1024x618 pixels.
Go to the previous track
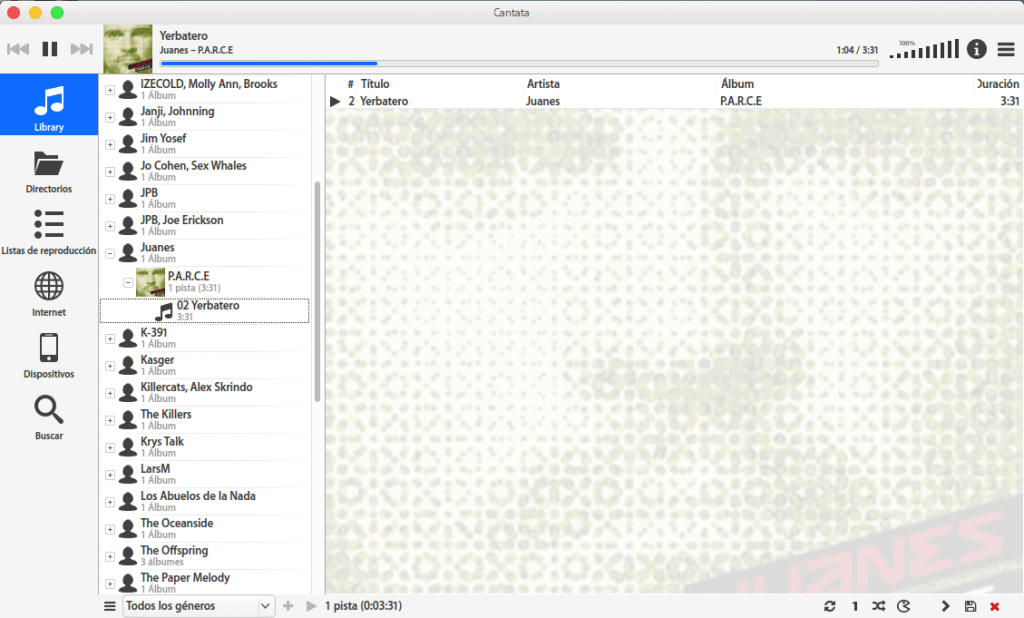click(x=18, y=49)
